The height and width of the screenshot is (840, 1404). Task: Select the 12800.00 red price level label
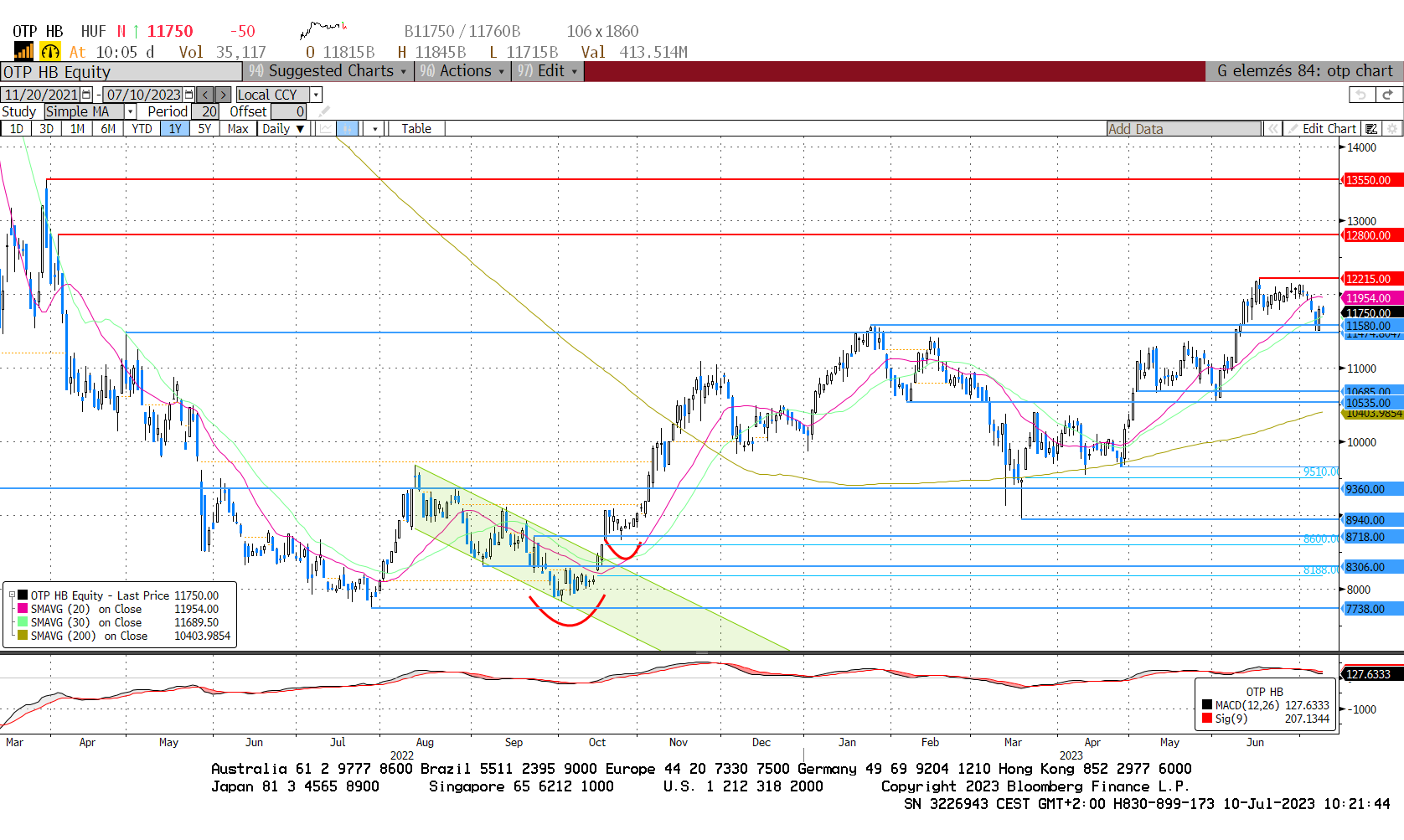pos(1373,235)
